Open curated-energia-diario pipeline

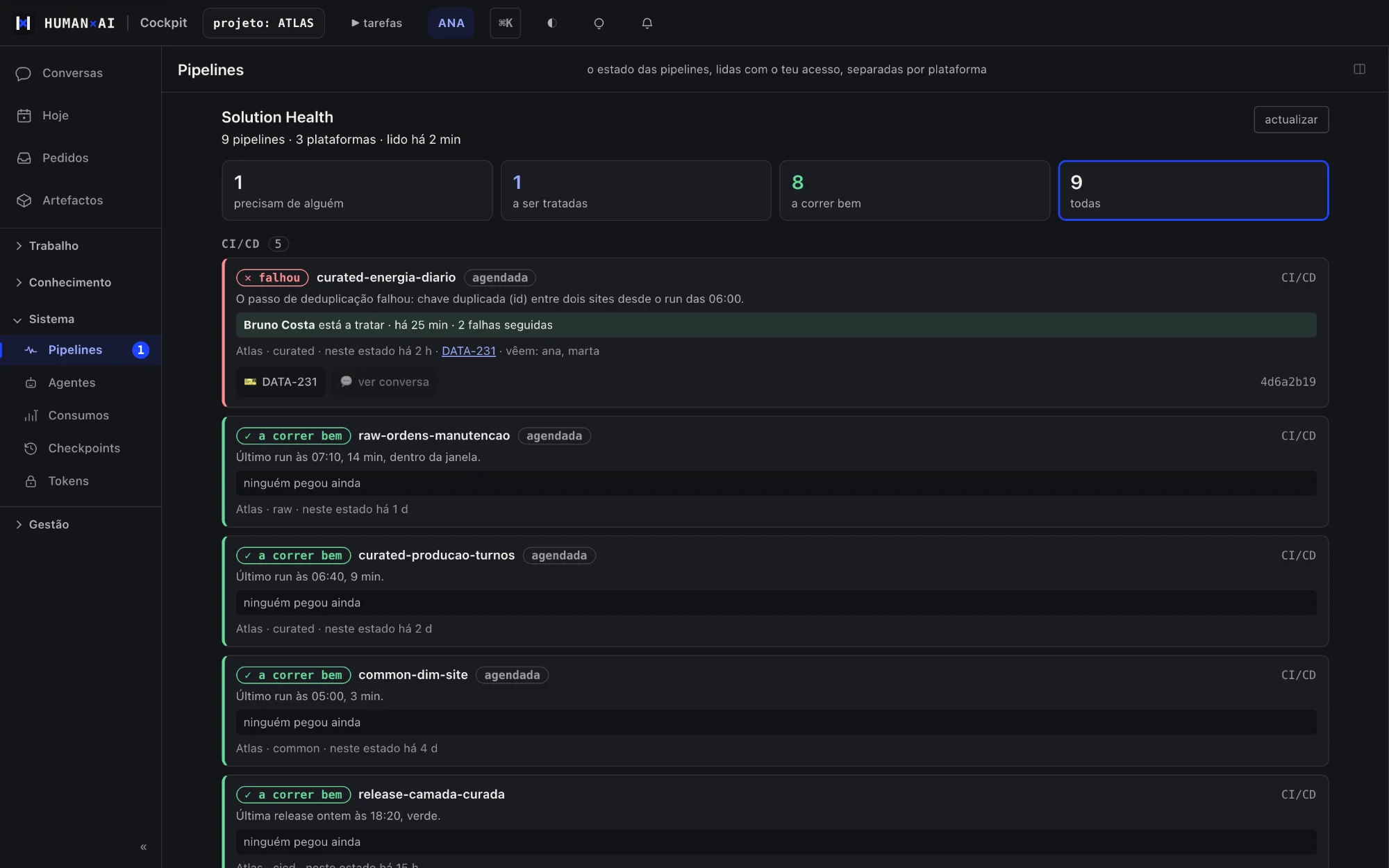tap(386, 278)
